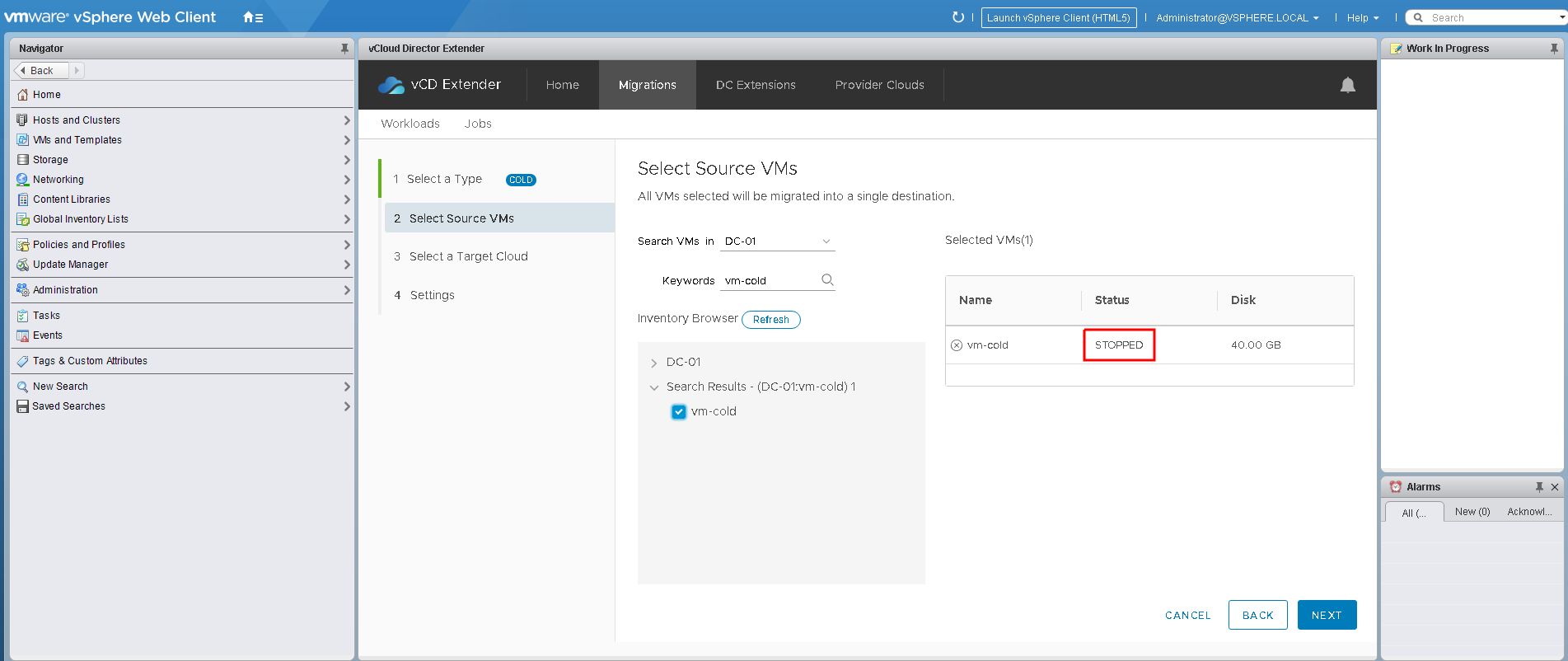Switch to the vCD Extender Home tab
The height and width of the screenshot is (661, 1568).
pos(563,85)
